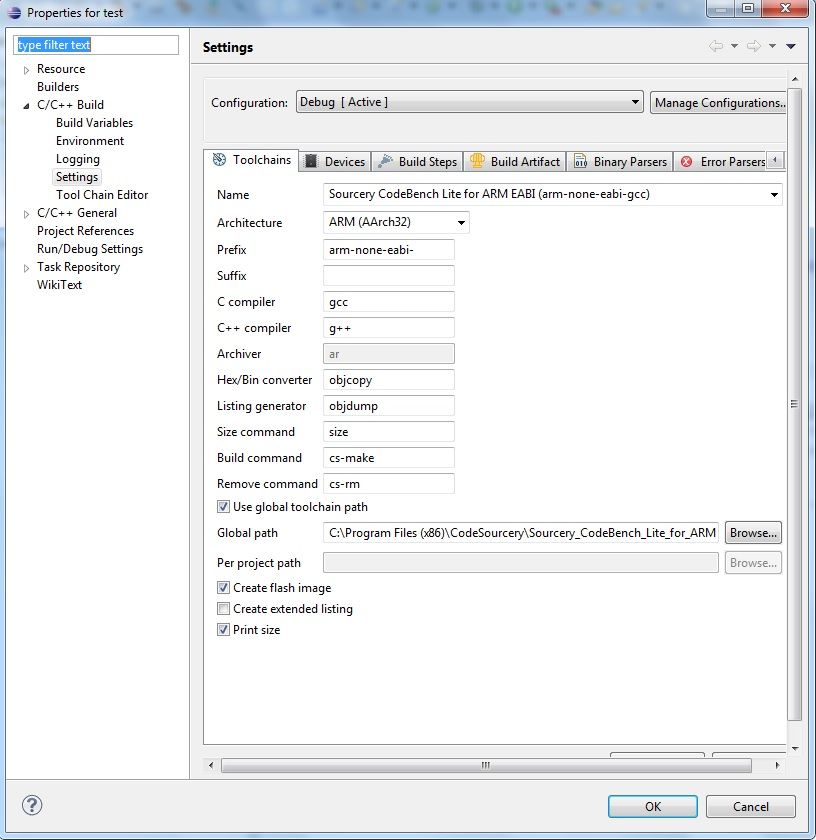The height and width of the screenshot is (840, 816).
Task: Expand the Task Repository tree node
Action: (x=26, y=268)
